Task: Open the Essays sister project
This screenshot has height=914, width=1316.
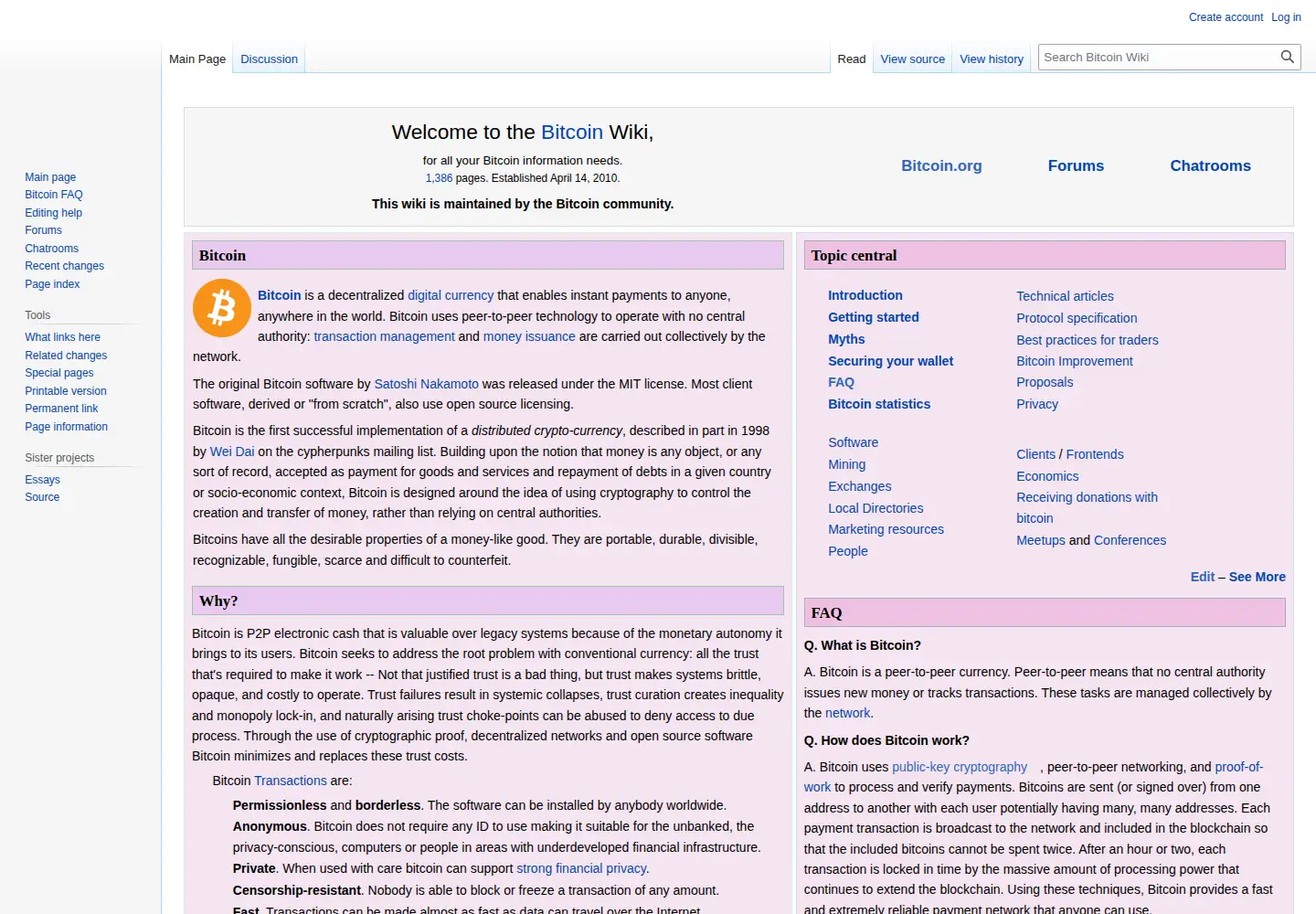Action: (42, 480)
